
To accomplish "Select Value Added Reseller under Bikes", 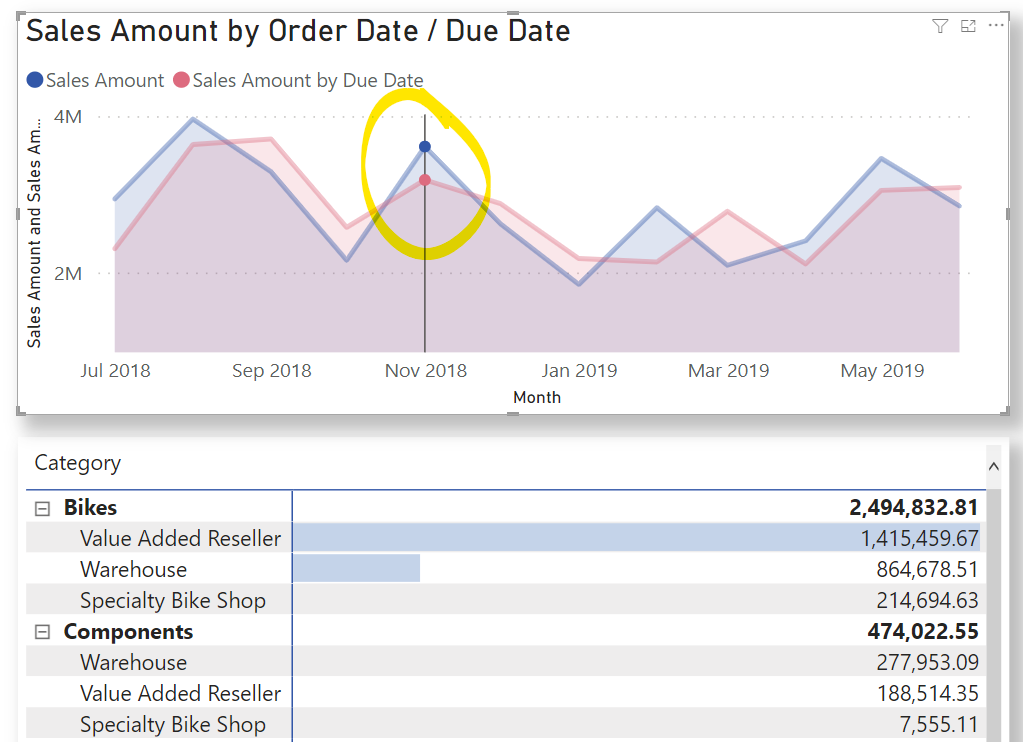I will coord(181,538).
